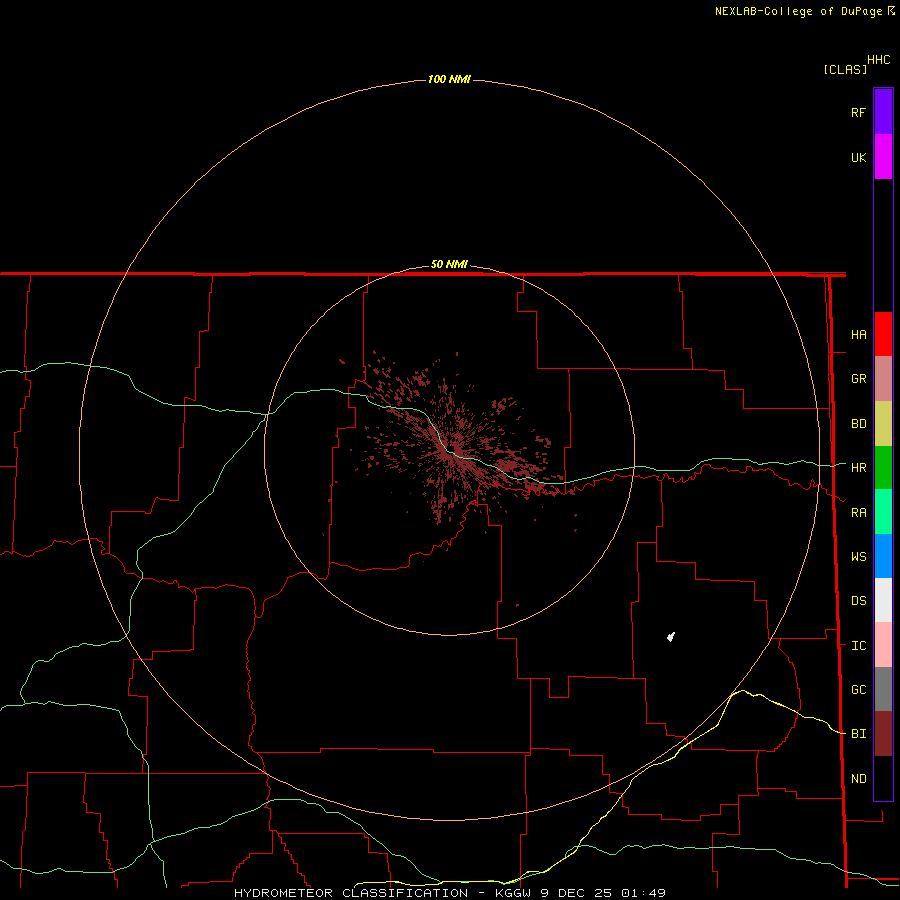
Task: Click the RF legend label
Action: 858,112
